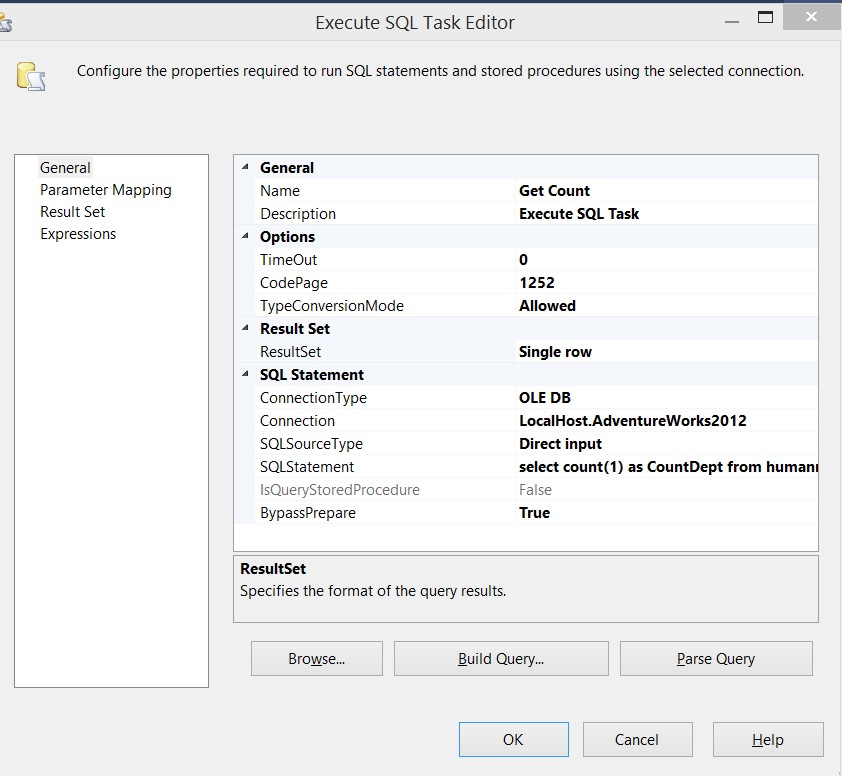Open Help for the editor

tap(768, 739)
